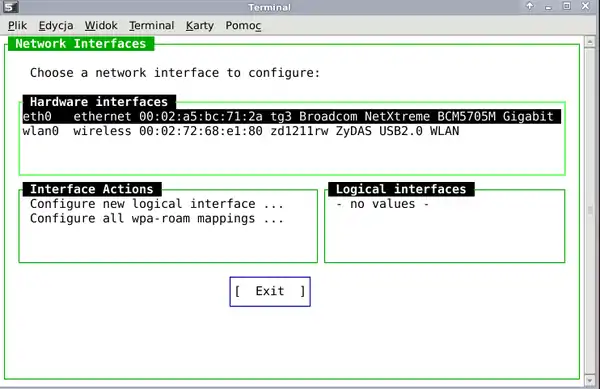Click the vertical scrollbar track

coord(590,211)
